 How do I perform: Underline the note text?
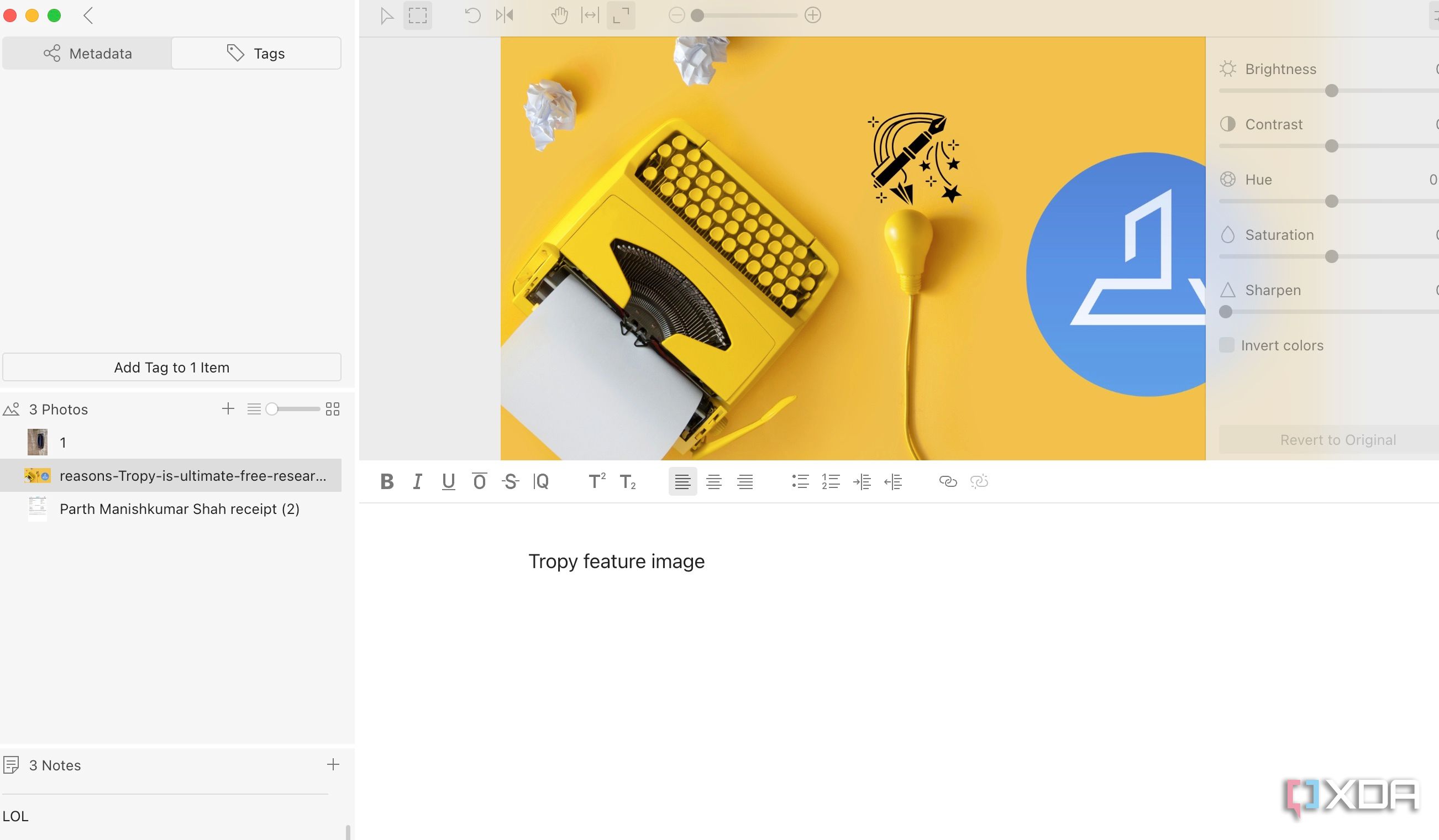pos(448,481)
